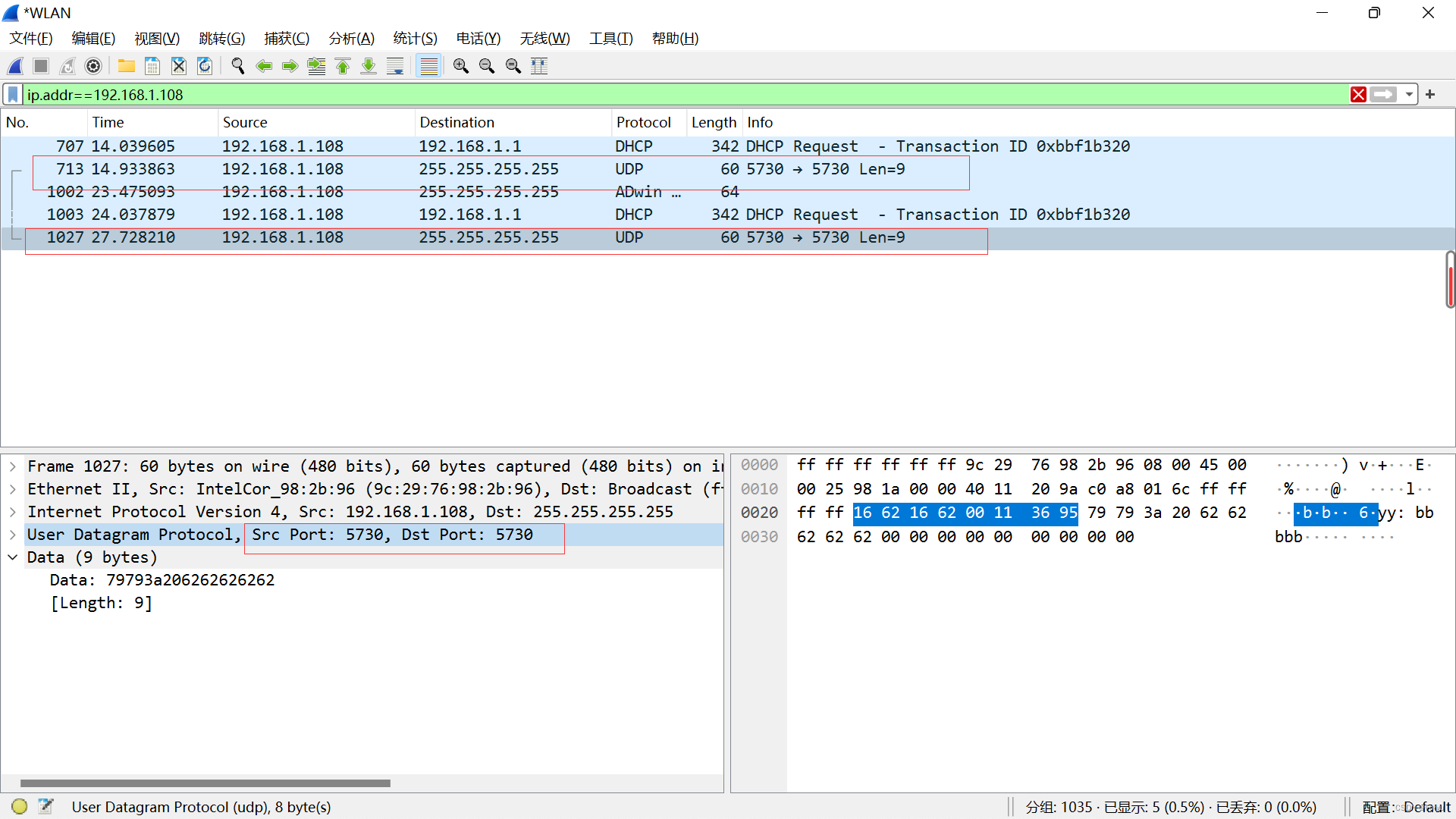Close this capture file
The image size is (1456, 819).
(179, 66)
